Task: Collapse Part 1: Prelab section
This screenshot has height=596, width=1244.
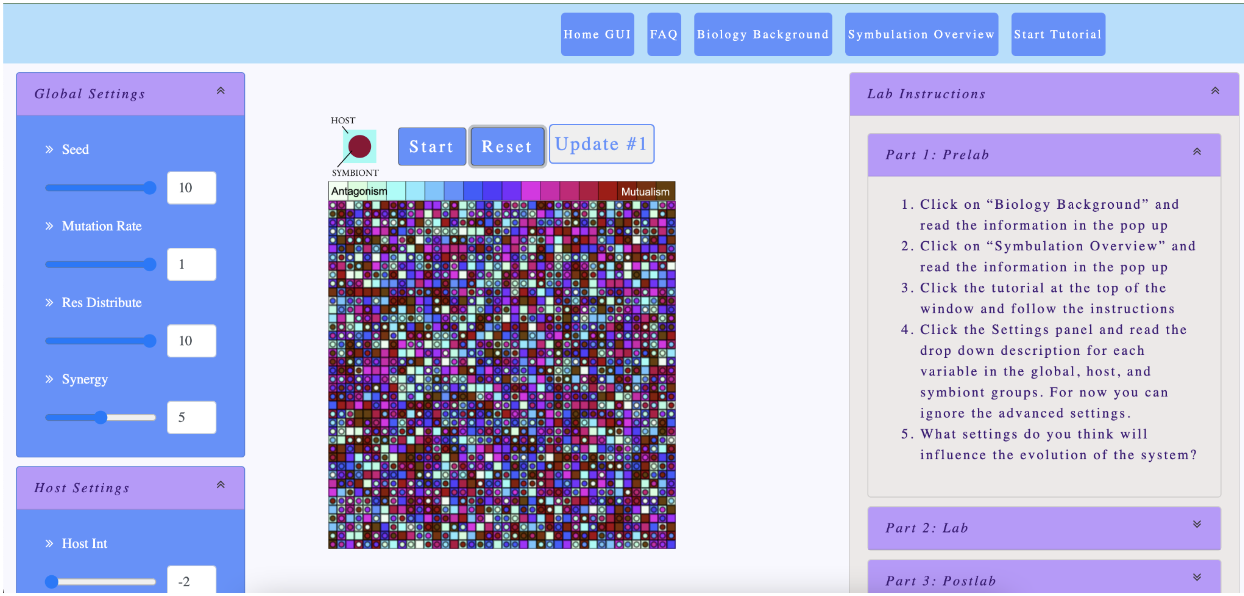Action: [x=1196, y=153]
